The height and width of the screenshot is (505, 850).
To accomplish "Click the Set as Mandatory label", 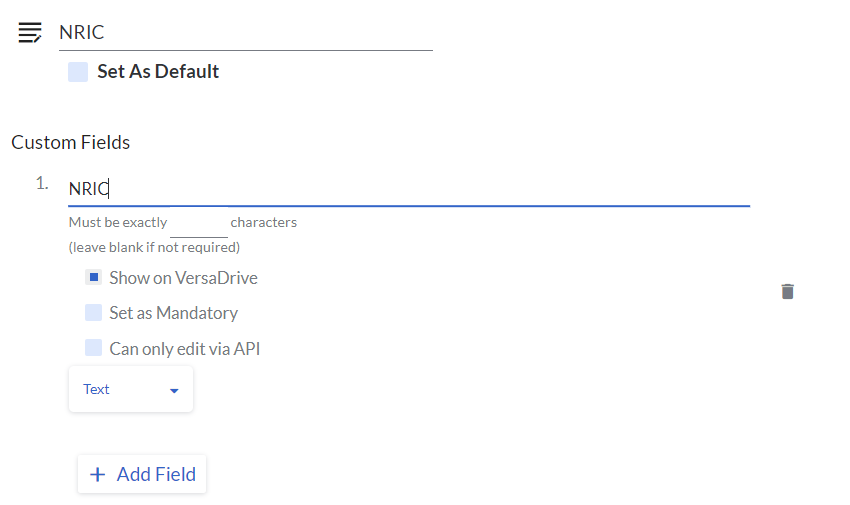I will click(x=173, y=313).
